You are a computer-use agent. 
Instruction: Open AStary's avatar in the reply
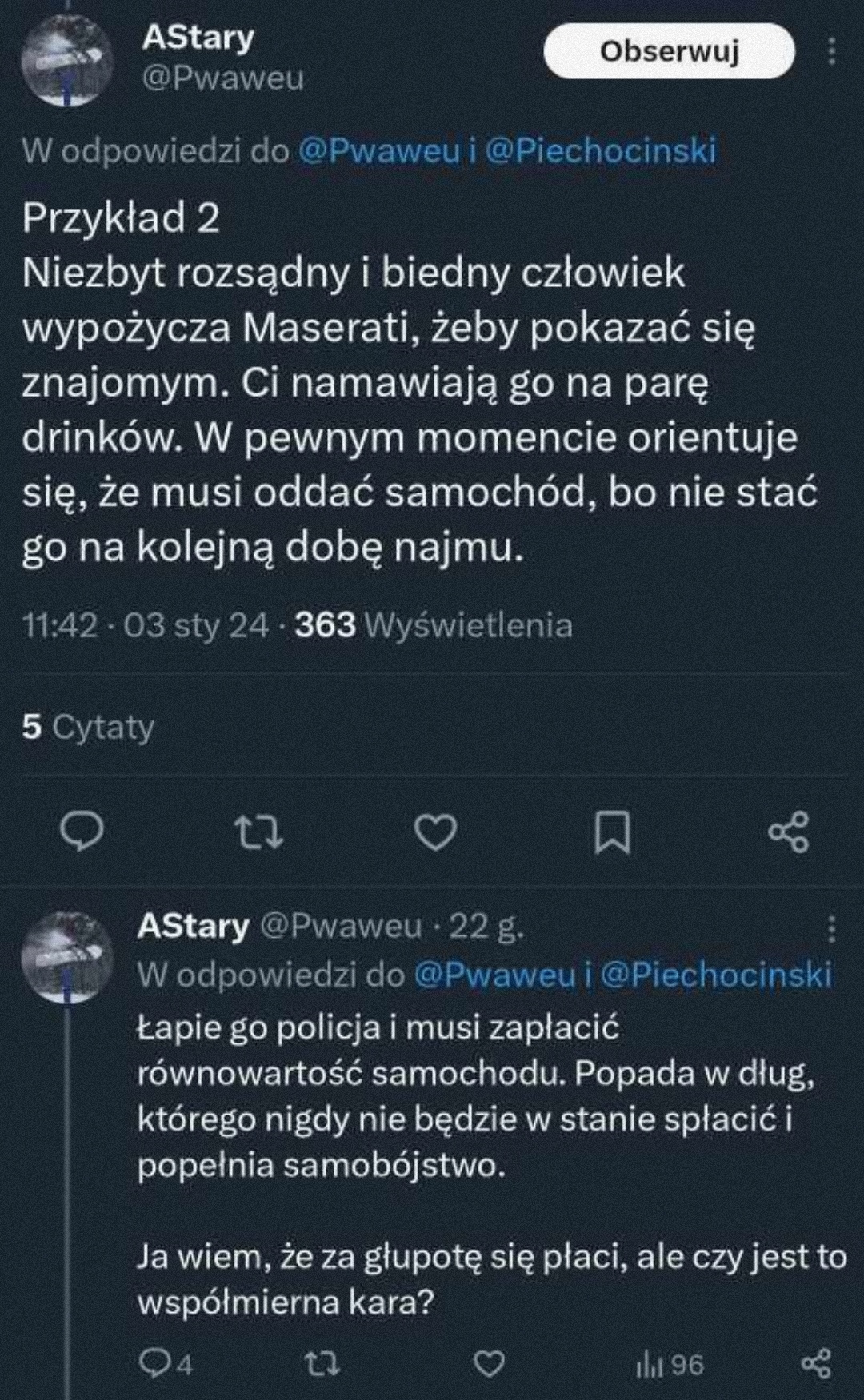coord(66,955)
